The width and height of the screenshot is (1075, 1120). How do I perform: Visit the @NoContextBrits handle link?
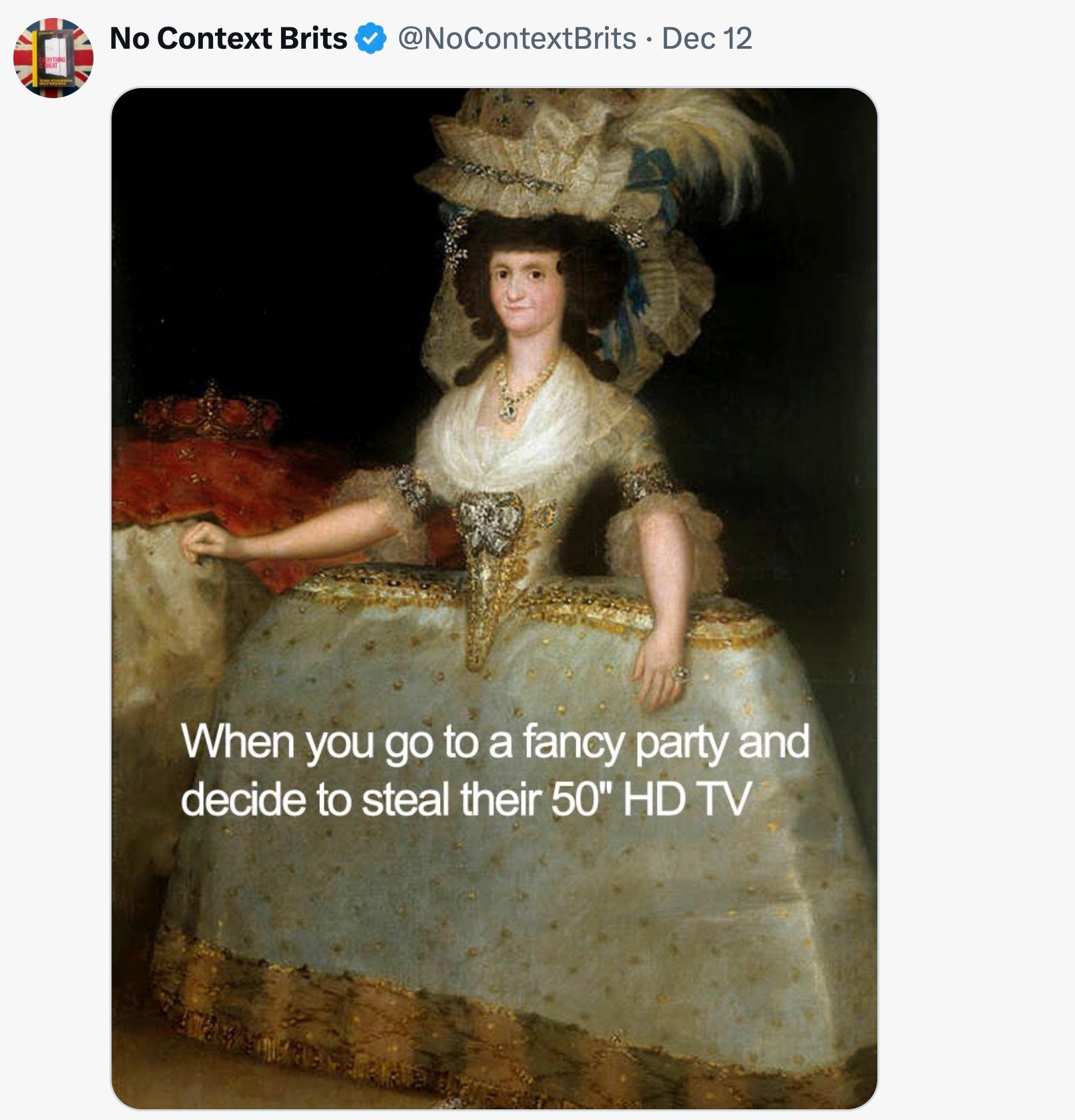click(x=517, y=38)
